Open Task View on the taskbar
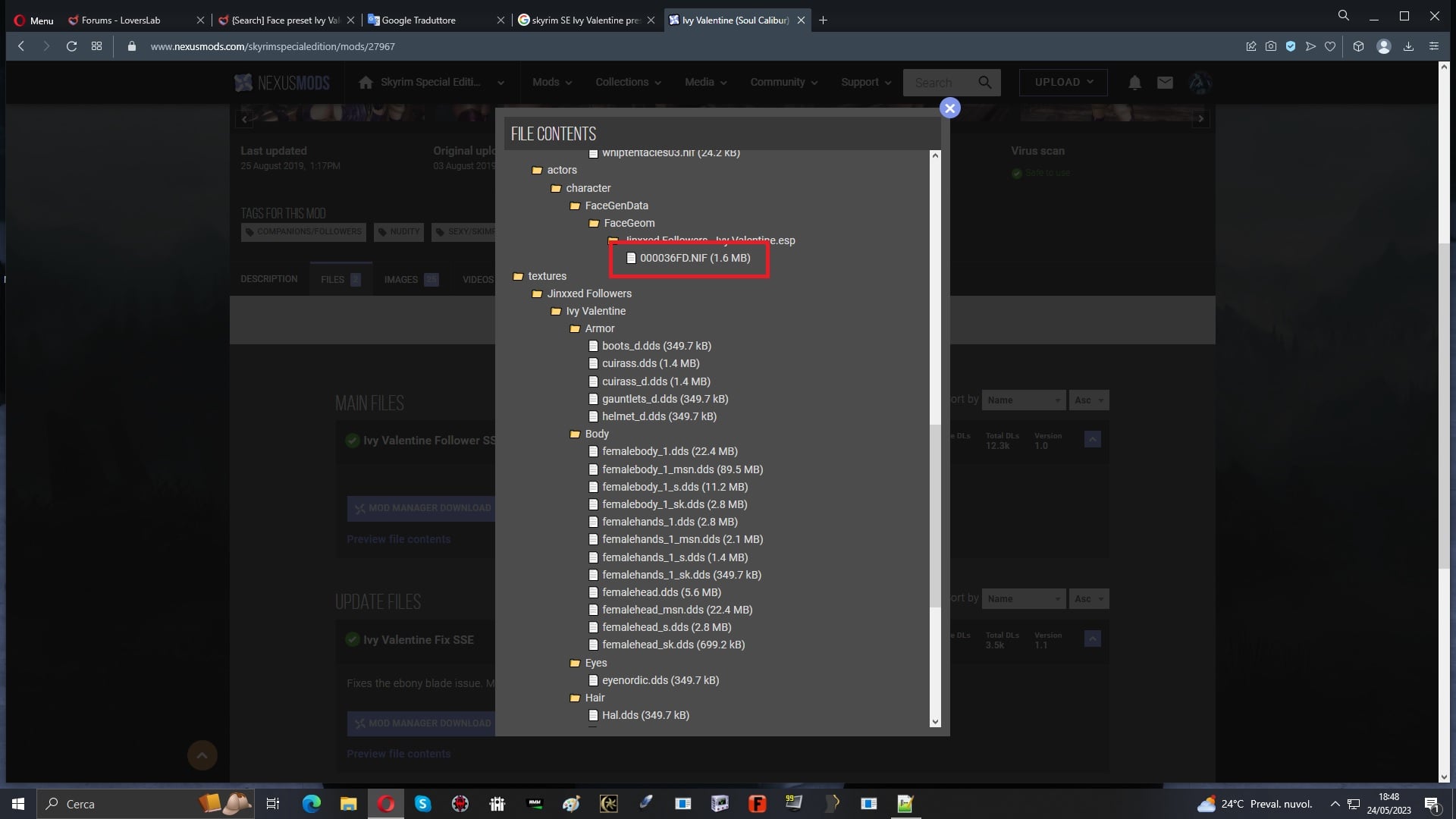The image size is (1456, 819). point(273,804)
